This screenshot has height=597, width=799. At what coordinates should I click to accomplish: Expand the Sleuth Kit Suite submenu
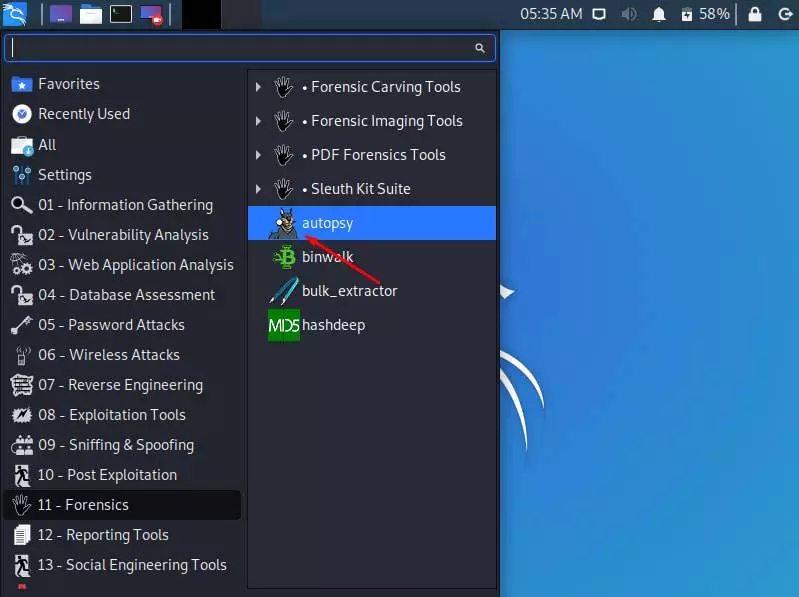(x=258, y=189)
